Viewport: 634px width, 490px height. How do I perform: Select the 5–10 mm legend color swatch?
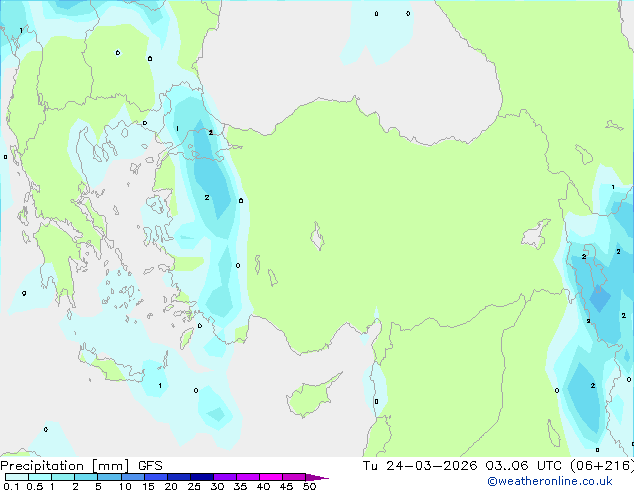coord(109,477)
